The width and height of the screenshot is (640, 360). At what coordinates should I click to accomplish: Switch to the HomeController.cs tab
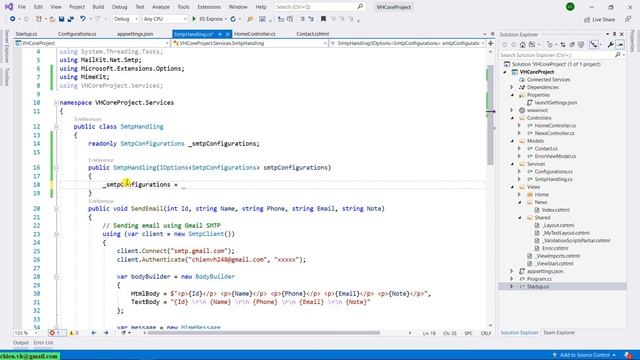pyautogui.click(x=255, y=34)
